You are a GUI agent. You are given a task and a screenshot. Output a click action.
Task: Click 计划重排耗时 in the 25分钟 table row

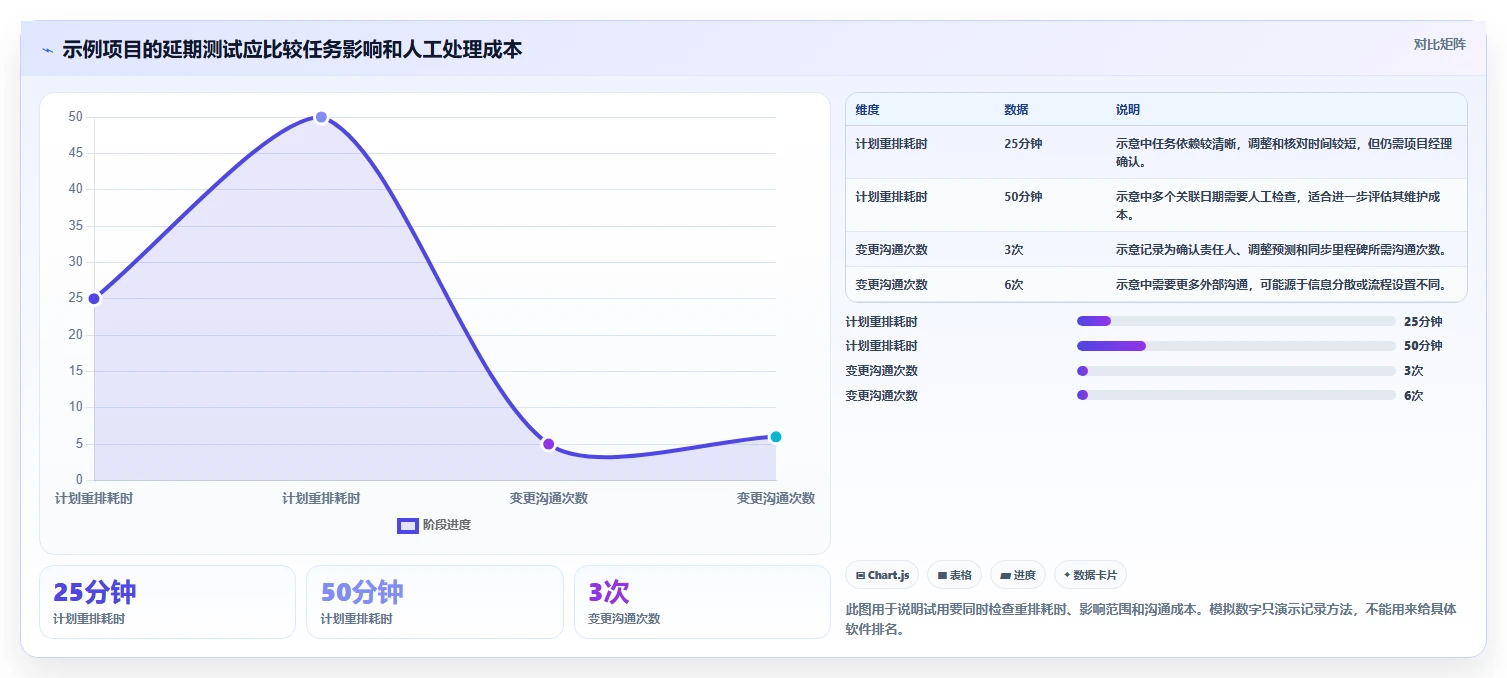point(892,144)
